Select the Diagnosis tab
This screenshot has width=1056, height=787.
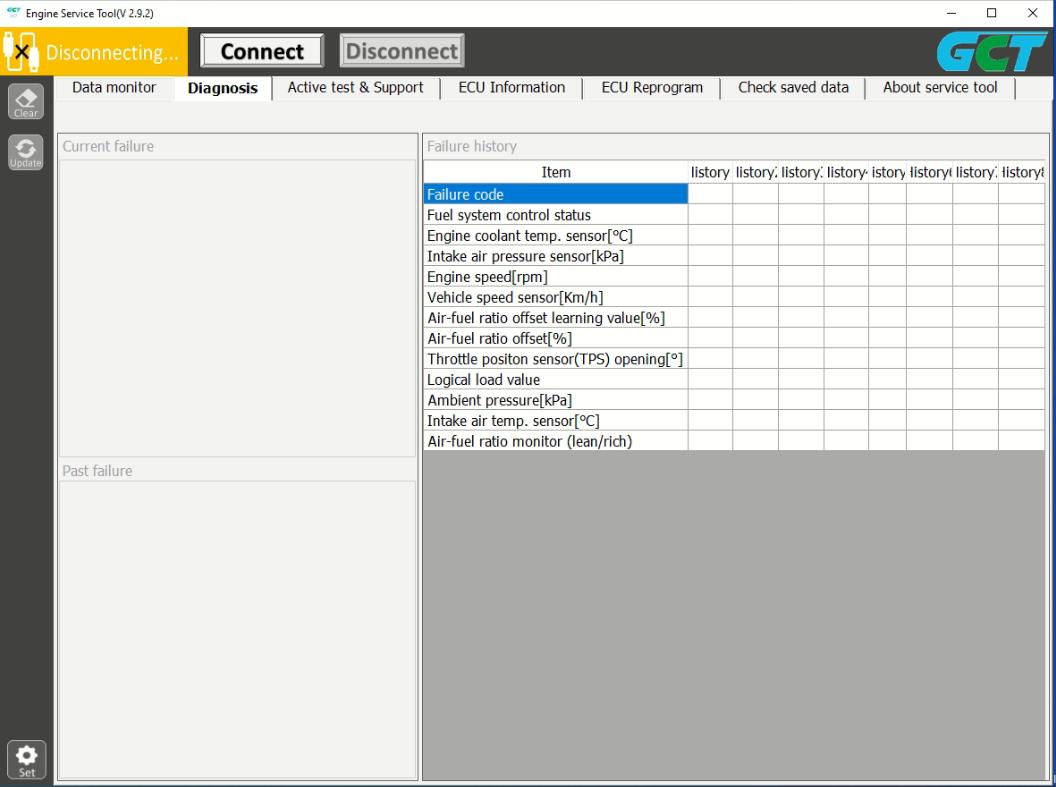click(222, 87)
